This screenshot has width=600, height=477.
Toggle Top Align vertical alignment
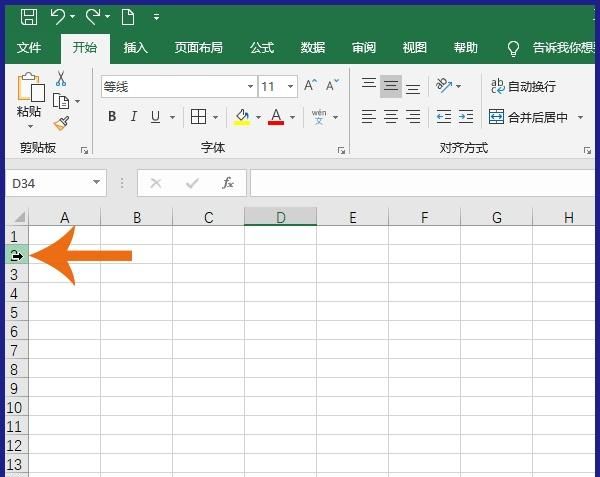[x=369, y=83]
